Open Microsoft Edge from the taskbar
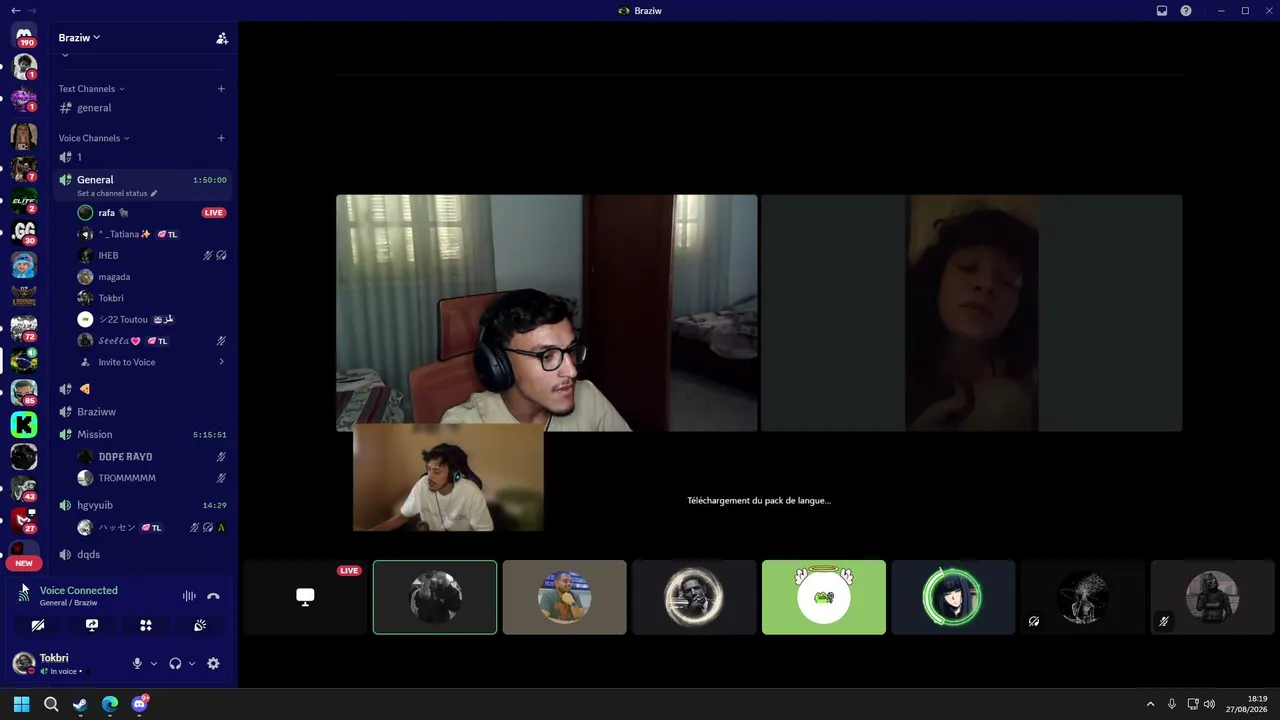This screenshot has height=720, width=1280. coord(110,704)
